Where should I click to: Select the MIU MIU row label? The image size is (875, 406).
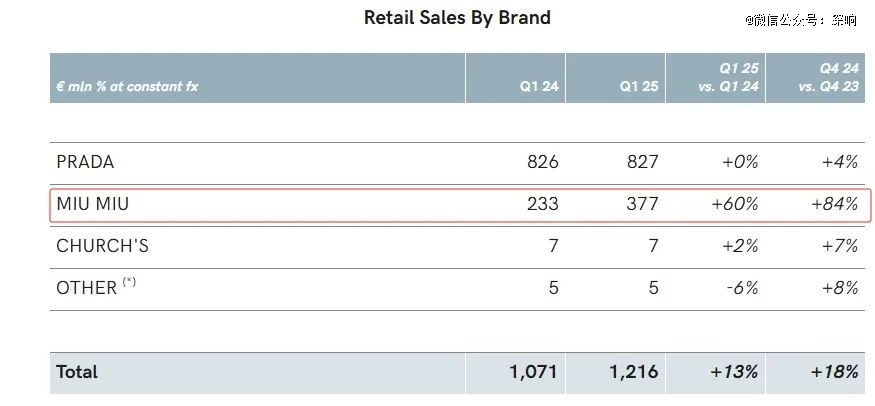(93, 204)
